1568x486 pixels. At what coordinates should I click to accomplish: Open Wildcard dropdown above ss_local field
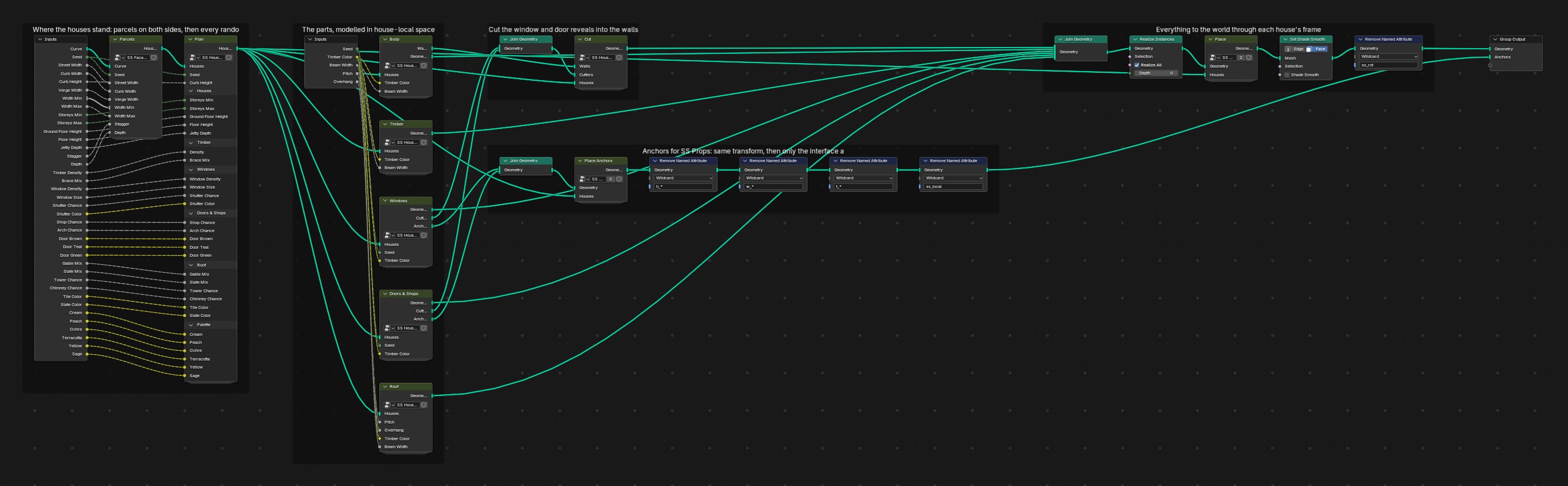[x=954, y=178]
